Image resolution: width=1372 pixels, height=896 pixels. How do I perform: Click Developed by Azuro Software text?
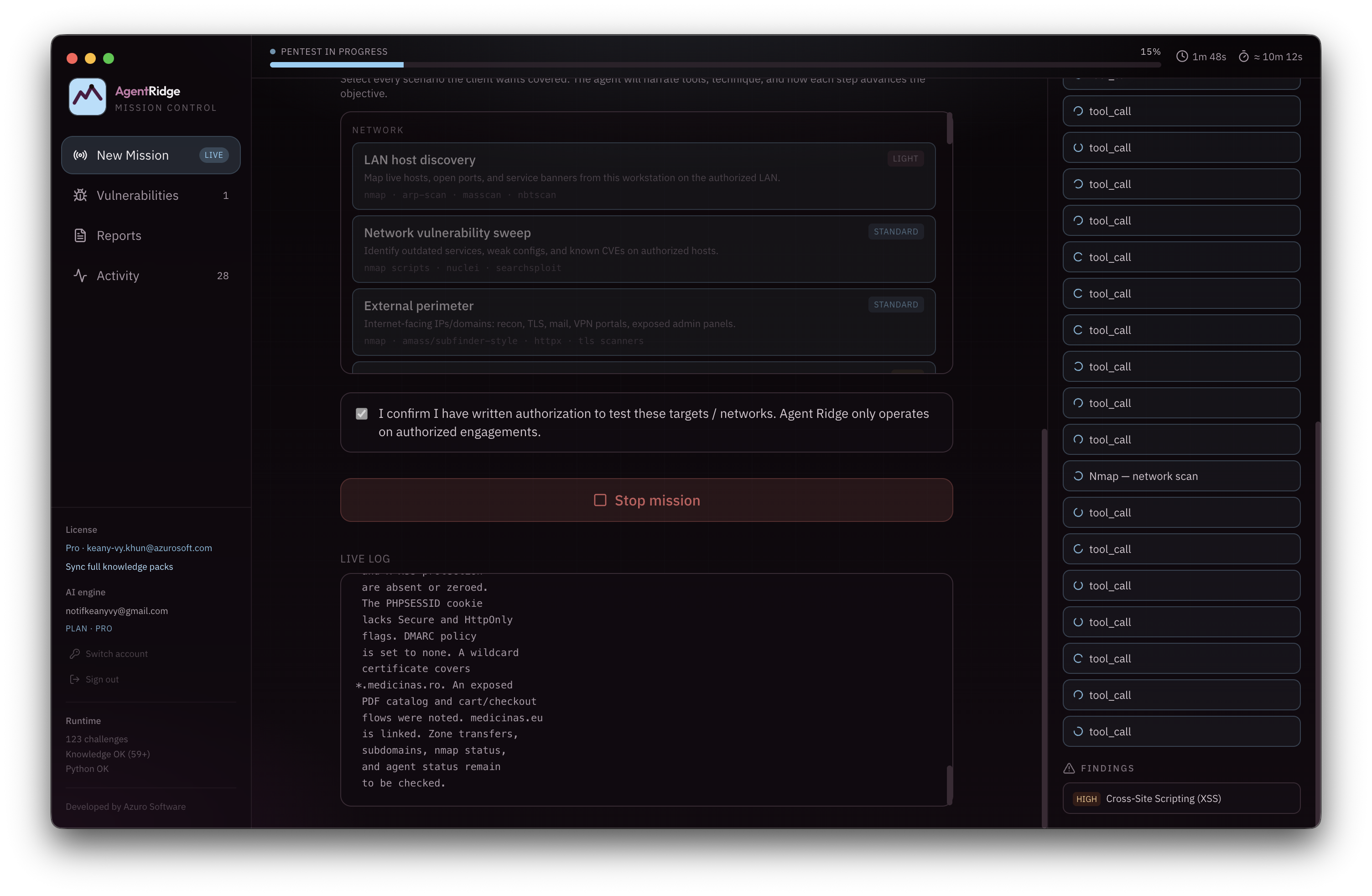(x=126, y=806)
